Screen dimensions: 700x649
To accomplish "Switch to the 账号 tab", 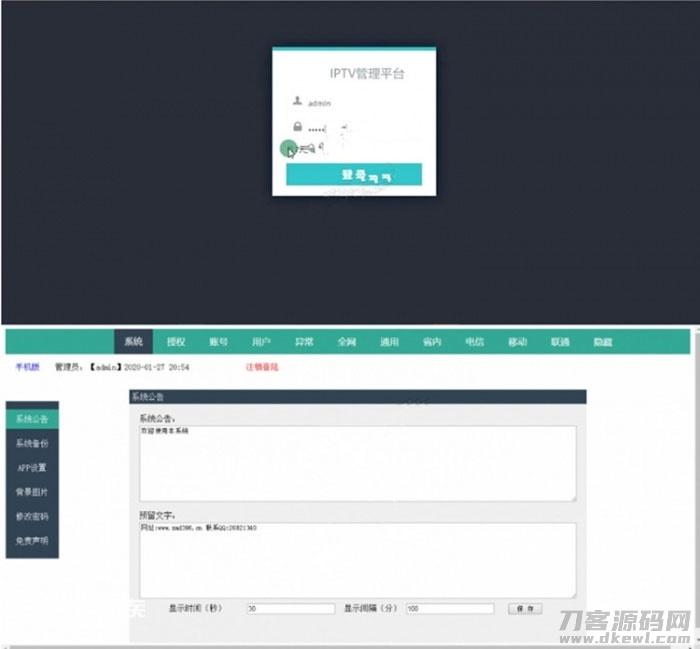I will [x=218, y=341].
